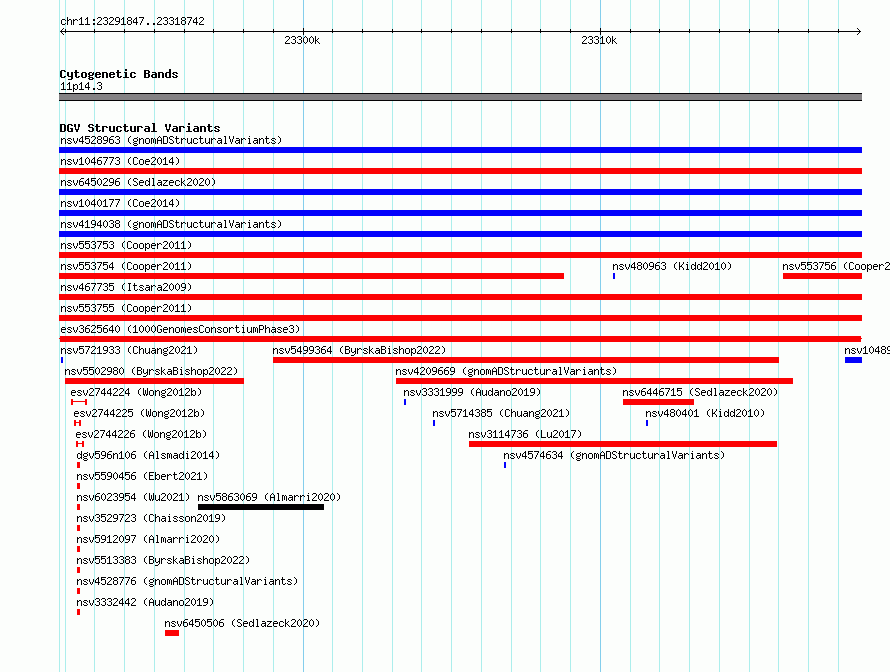Click the nsv6450506 Sedlazeck2020 label
This screenshot has height=672, width=890.
coord(242,623)
